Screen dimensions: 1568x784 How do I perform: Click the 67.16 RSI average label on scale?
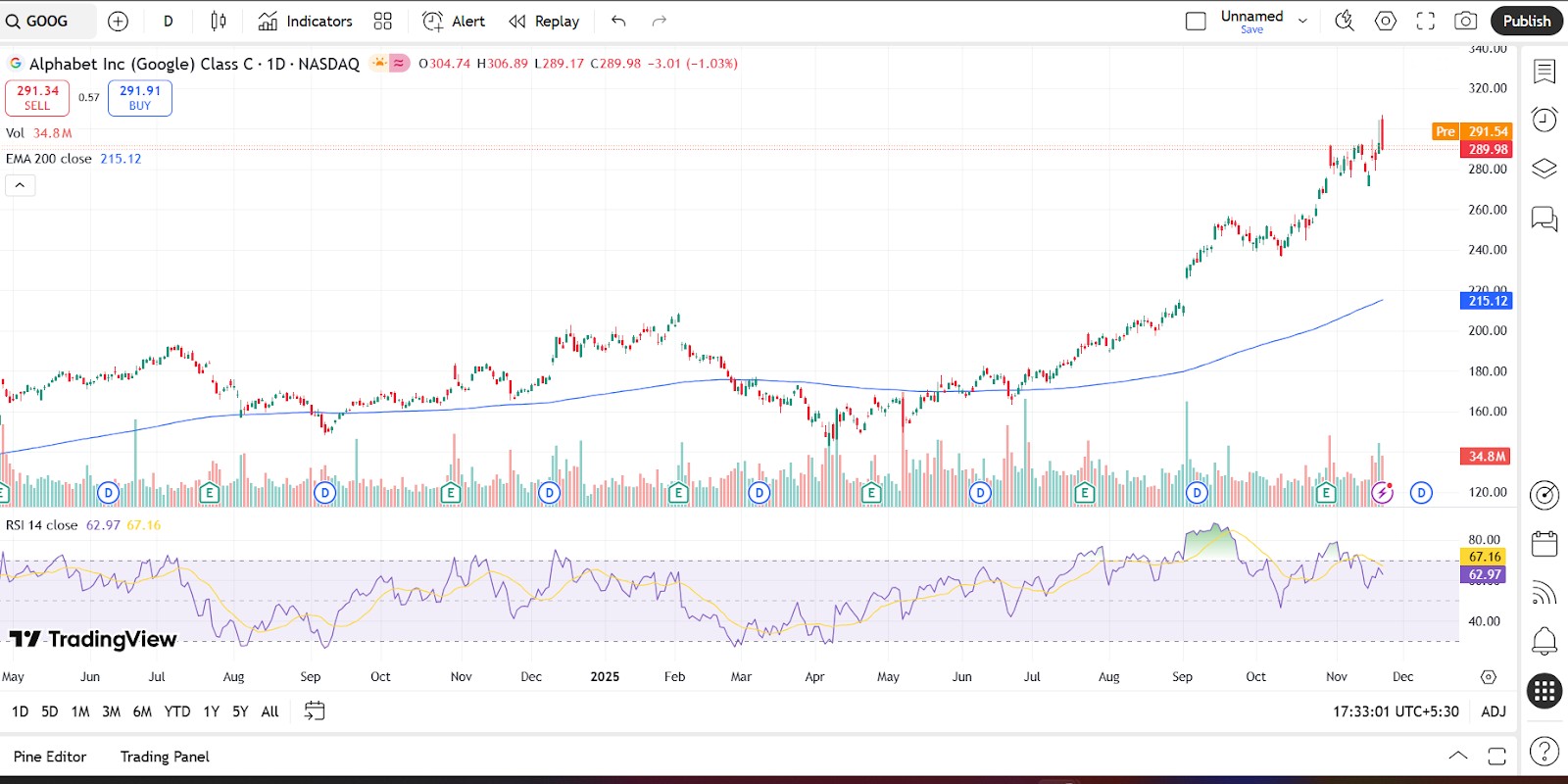coord(1484,557)
